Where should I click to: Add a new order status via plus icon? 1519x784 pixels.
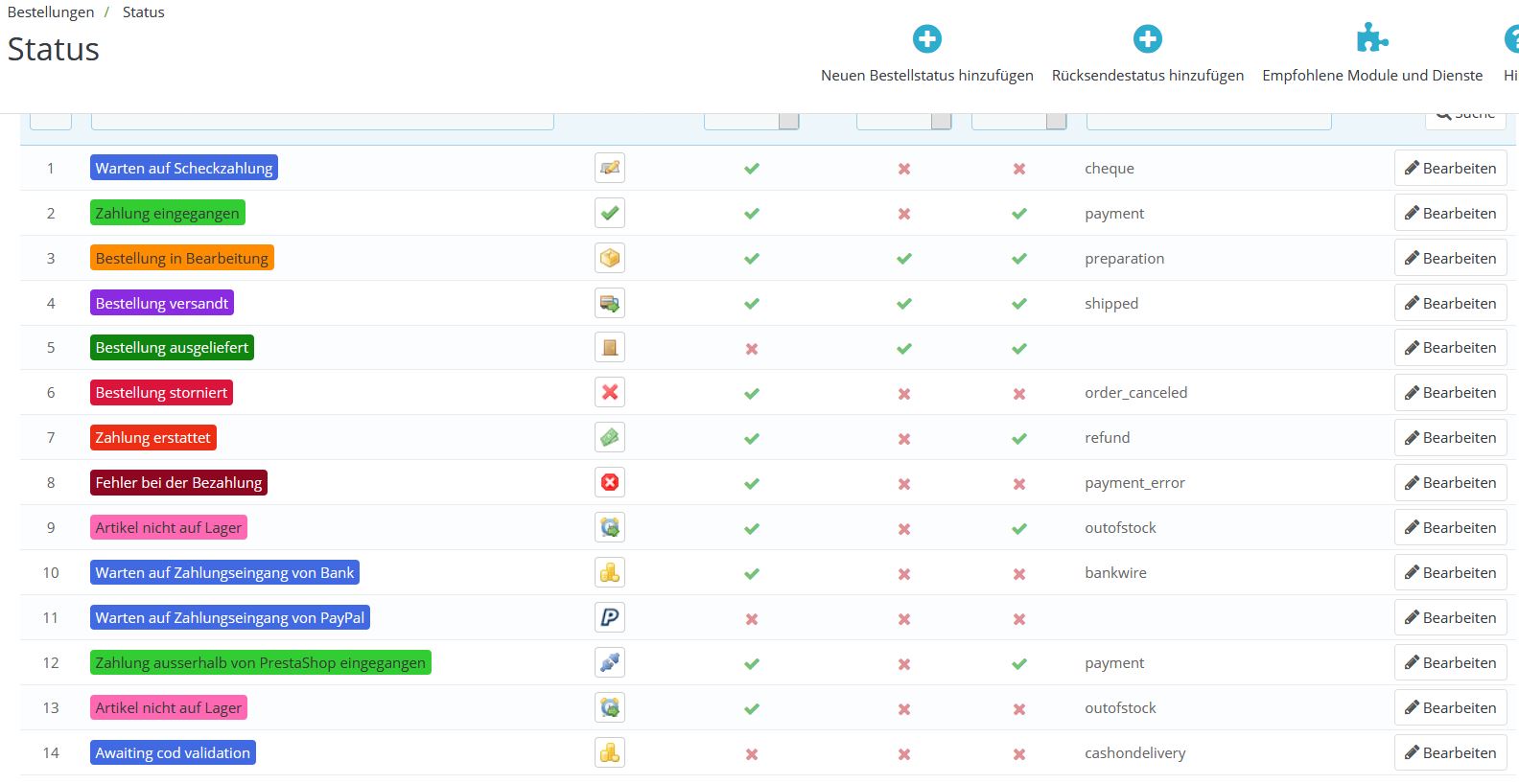pos(926,39)
